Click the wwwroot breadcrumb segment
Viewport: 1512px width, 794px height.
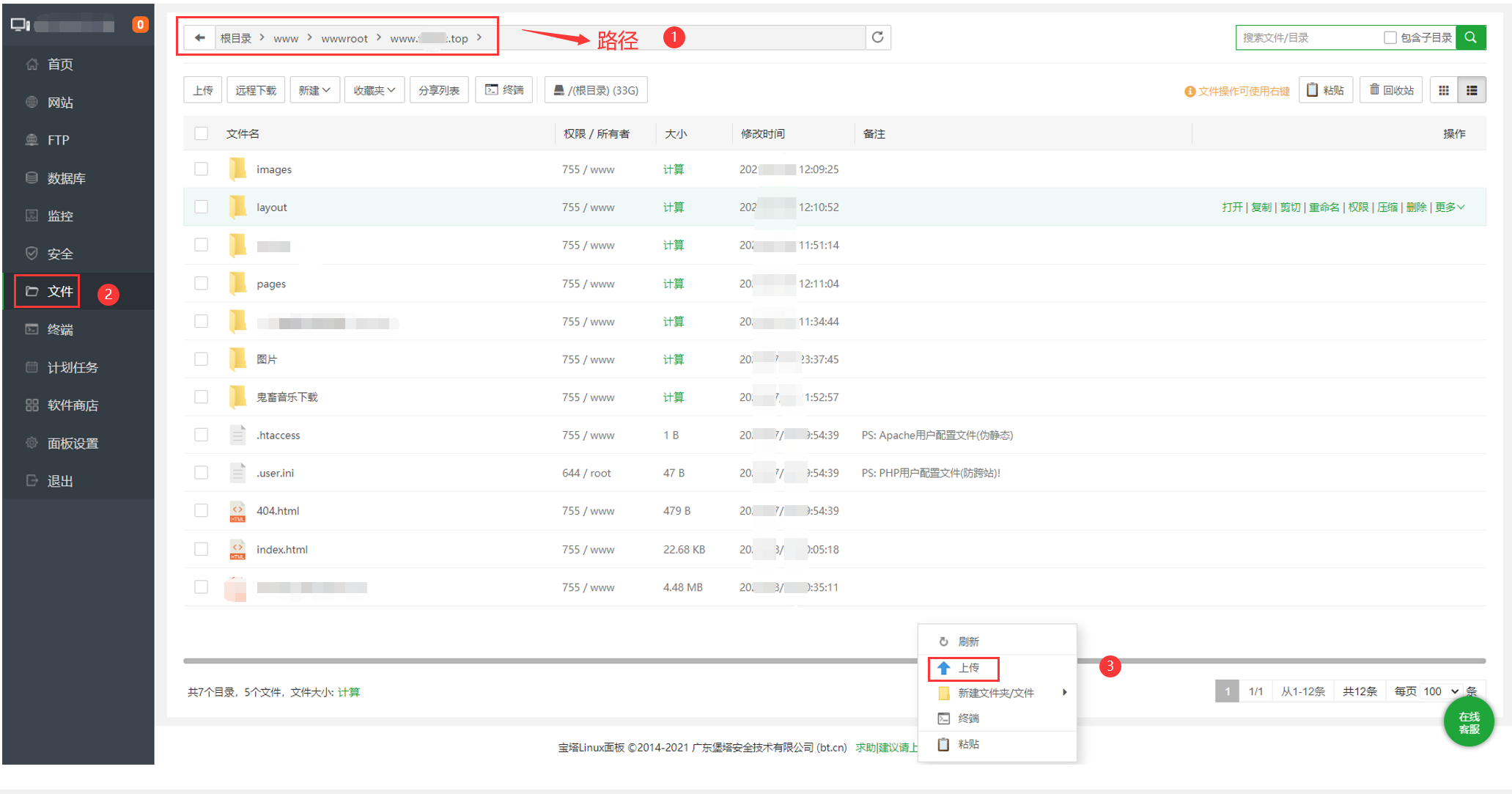click(x=344, y=39)
